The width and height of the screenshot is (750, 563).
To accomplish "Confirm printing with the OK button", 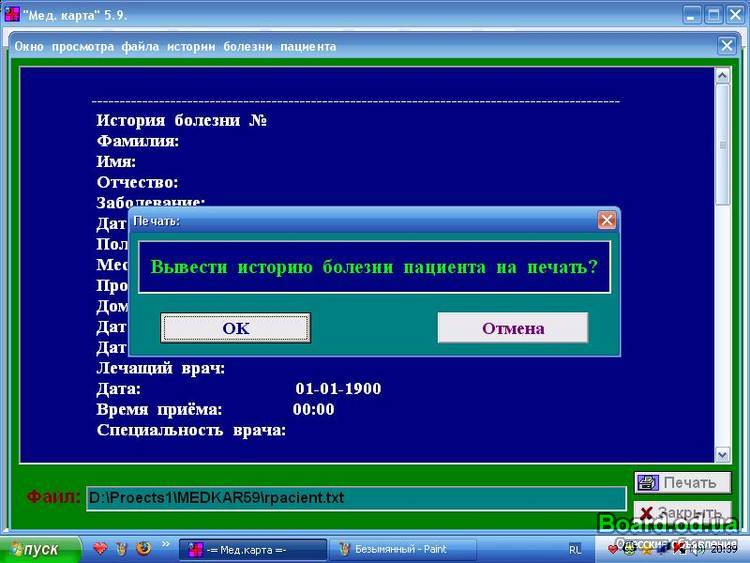I will coord(236,328).
